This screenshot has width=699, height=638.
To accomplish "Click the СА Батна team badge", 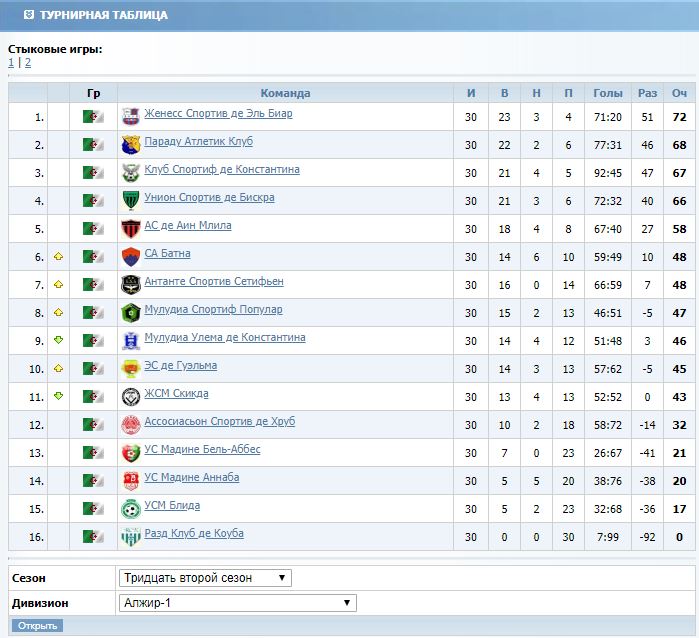I will pos(130,256).
